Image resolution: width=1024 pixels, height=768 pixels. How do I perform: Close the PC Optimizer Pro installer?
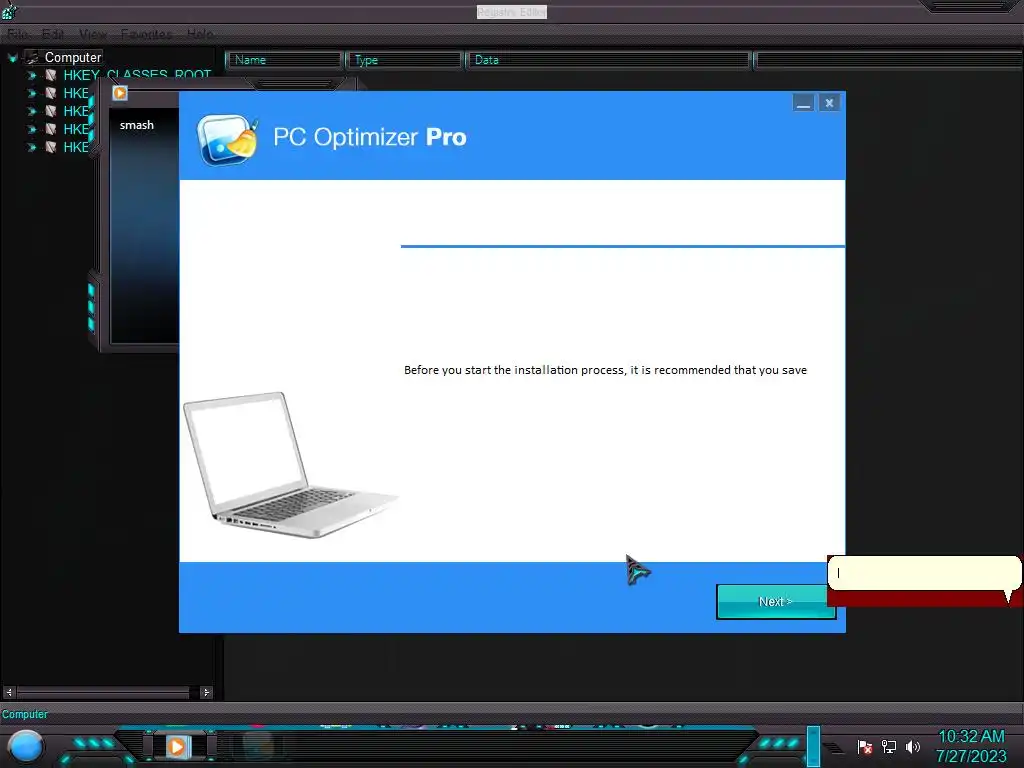[829, 103]
